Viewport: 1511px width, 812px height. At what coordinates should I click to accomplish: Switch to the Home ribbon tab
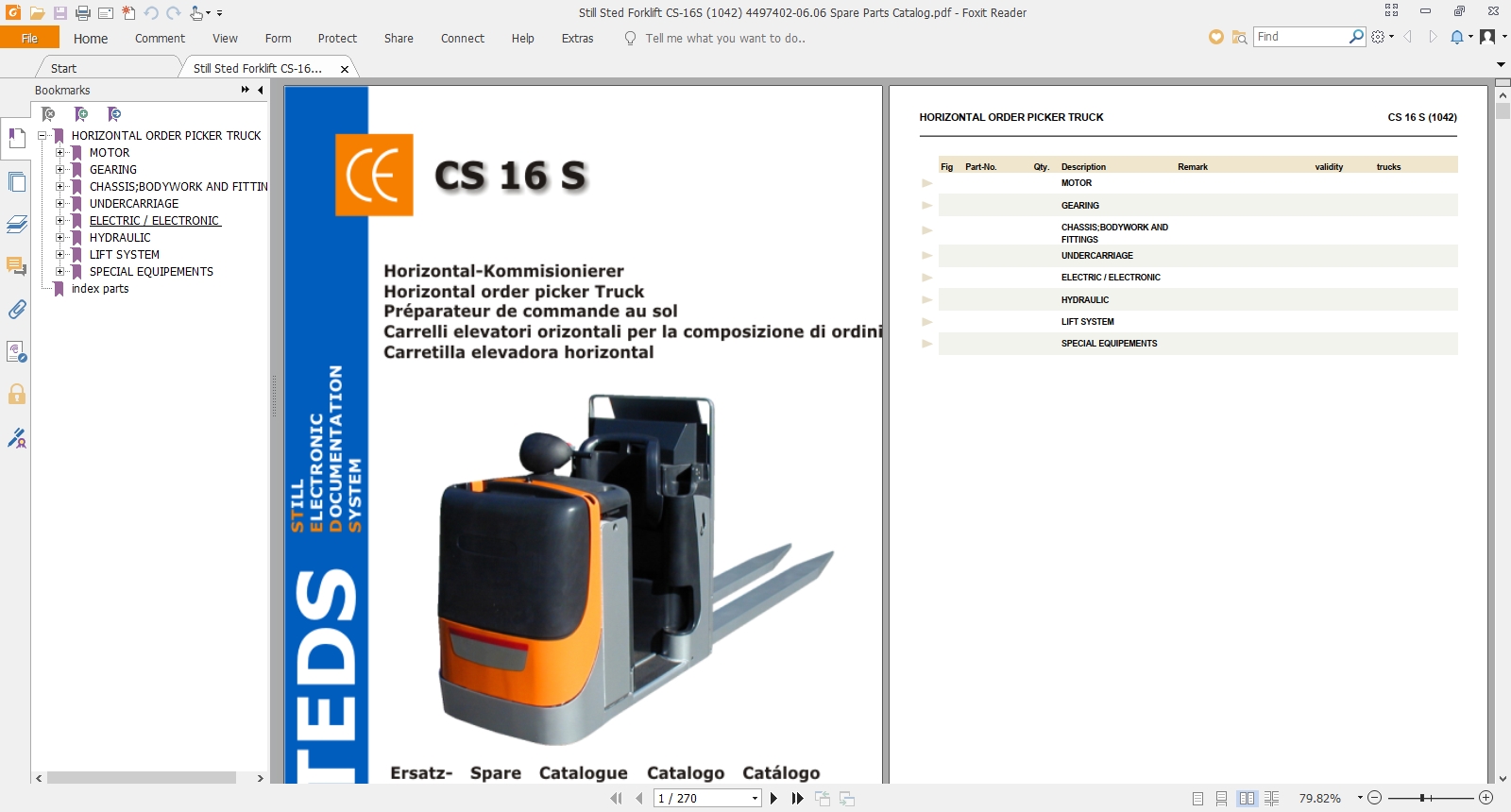click(x=91, y=39)
